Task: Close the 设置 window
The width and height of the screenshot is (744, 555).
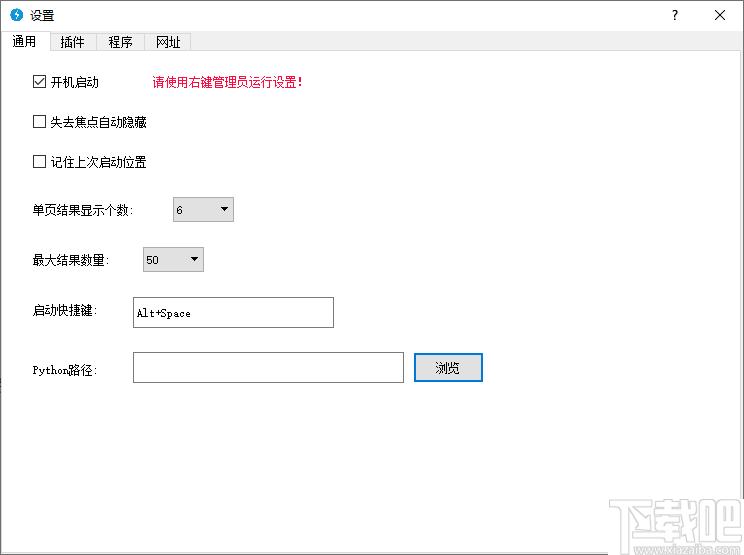Action: (x=719, y=15)
